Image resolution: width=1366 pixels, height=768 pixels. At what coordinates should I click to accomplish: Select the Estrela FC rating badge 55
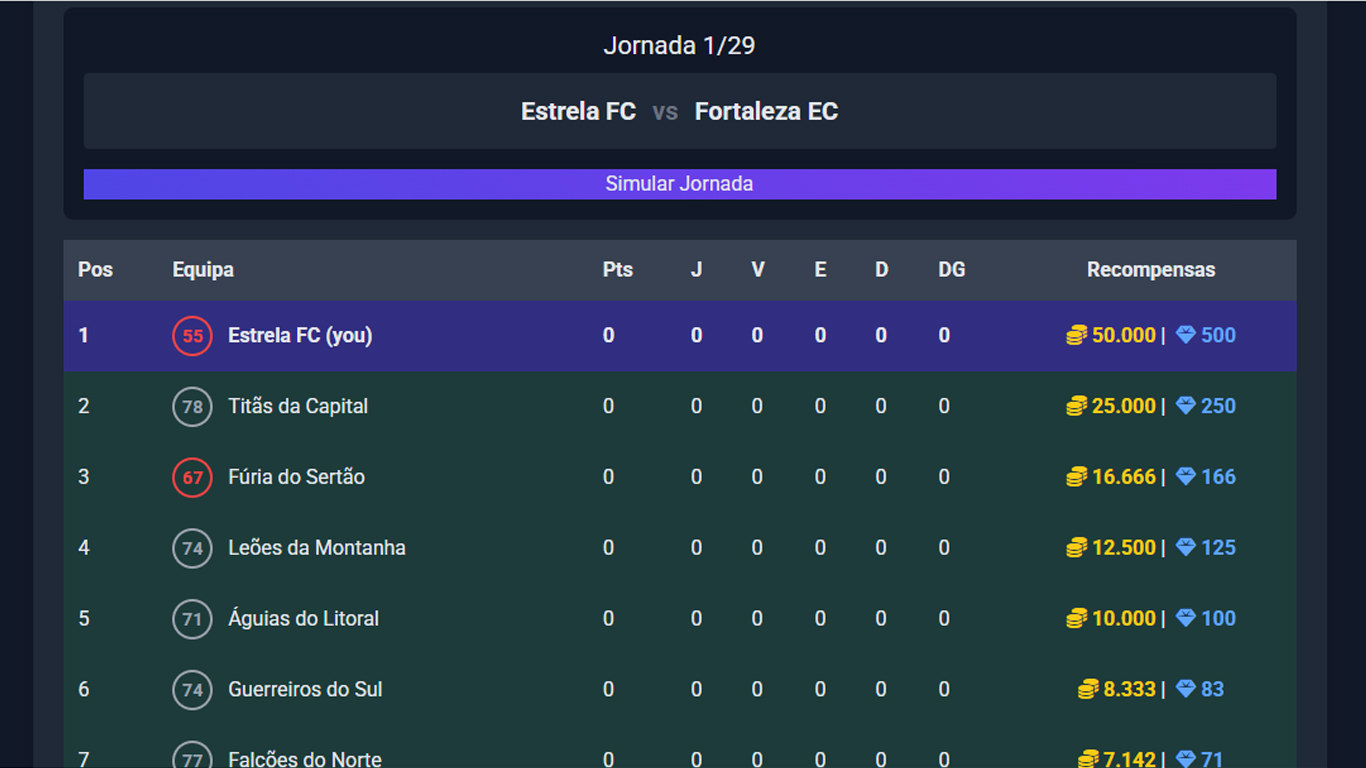click(192, 336)
